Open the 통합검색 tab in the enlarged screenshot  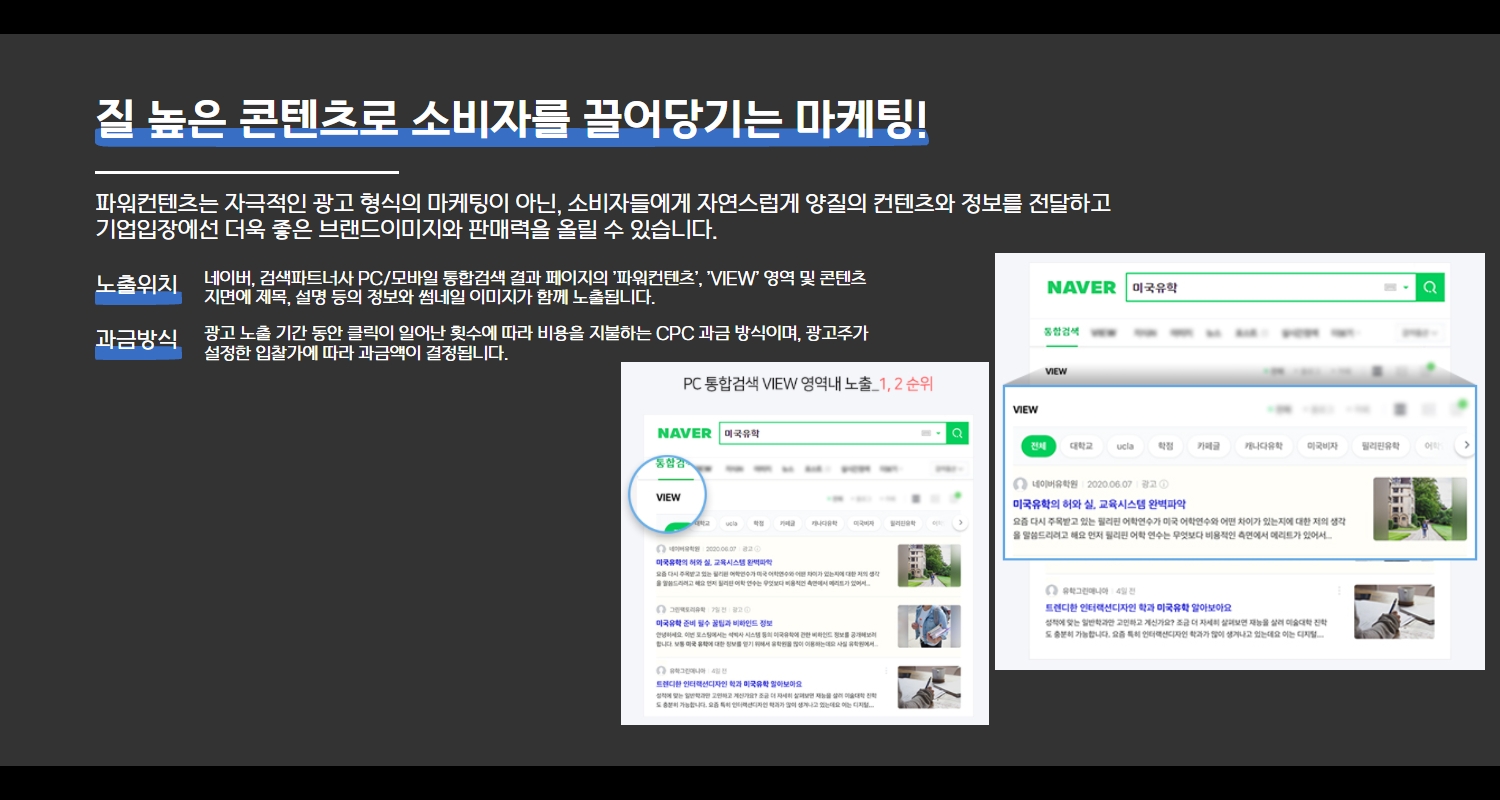point(1061,332)
